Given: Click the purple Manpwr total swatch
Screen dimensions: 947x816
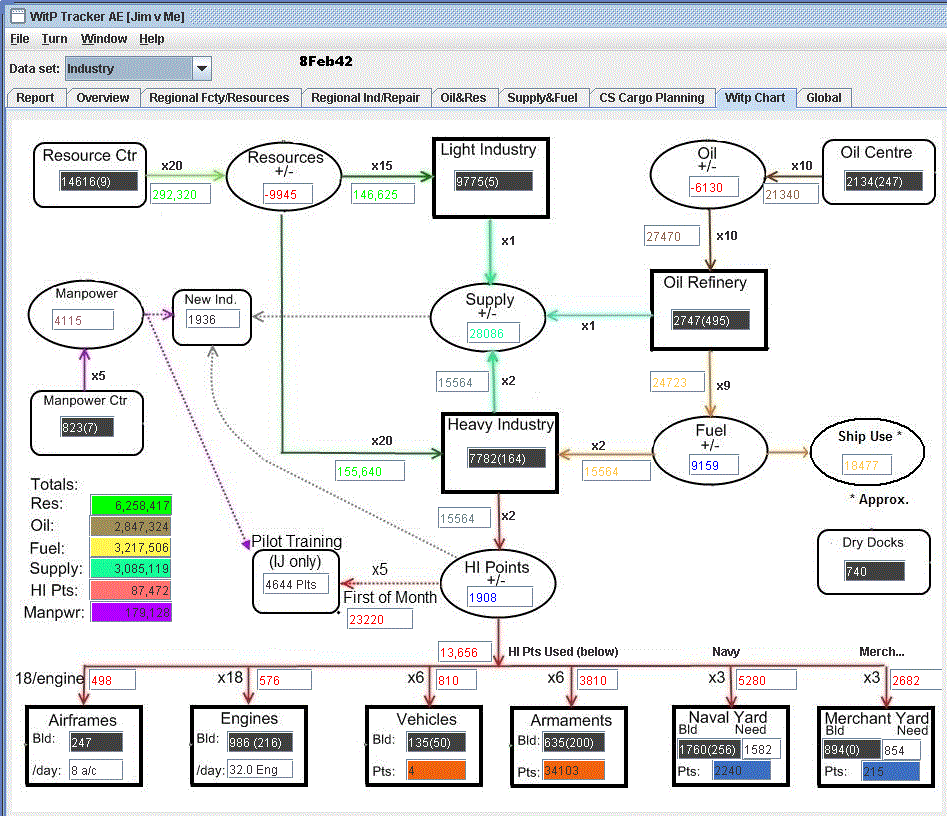Looking at the screenshot, I should 131,612.
